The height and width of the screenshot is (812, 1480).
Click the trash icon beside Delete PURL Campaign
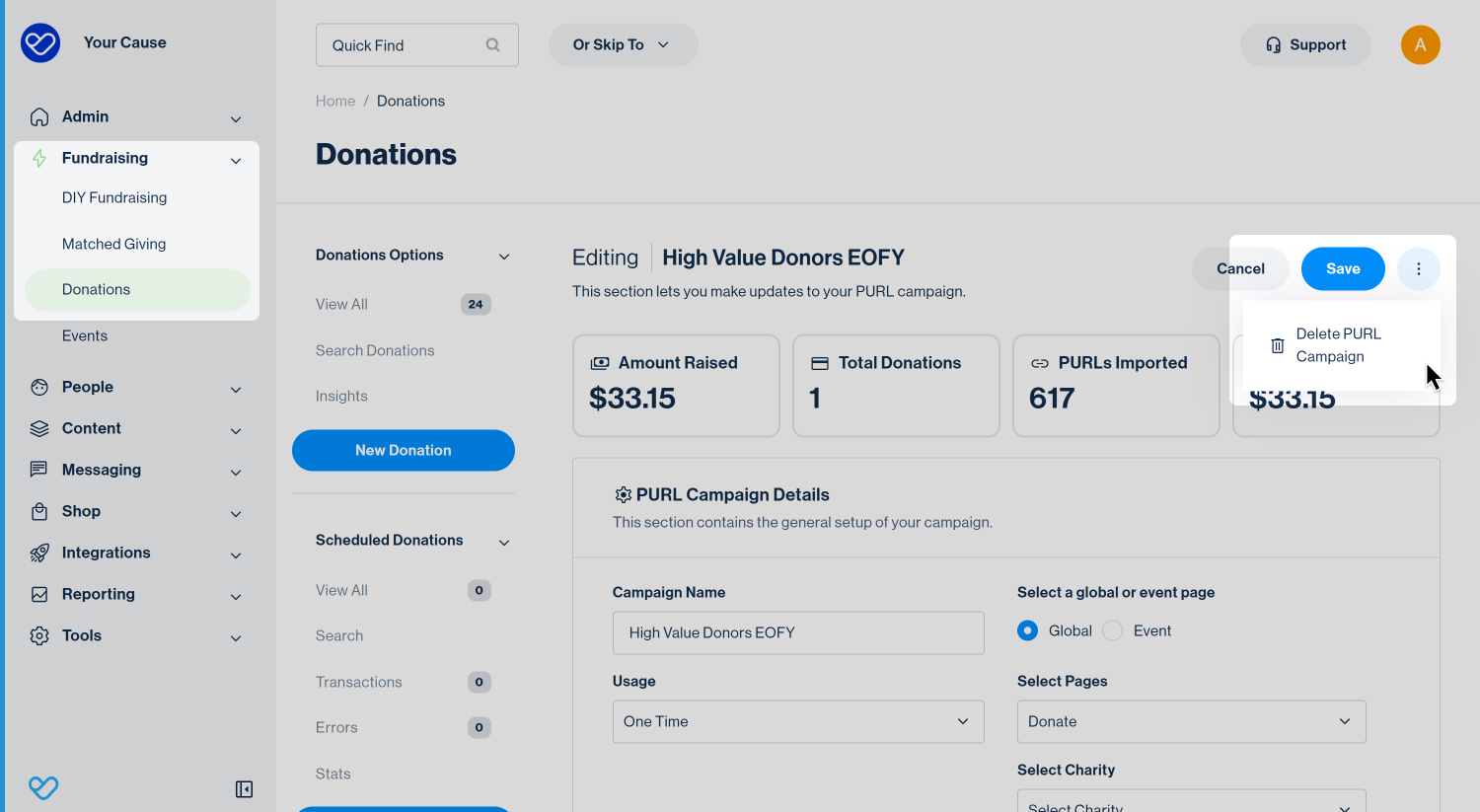(1277, 345)
